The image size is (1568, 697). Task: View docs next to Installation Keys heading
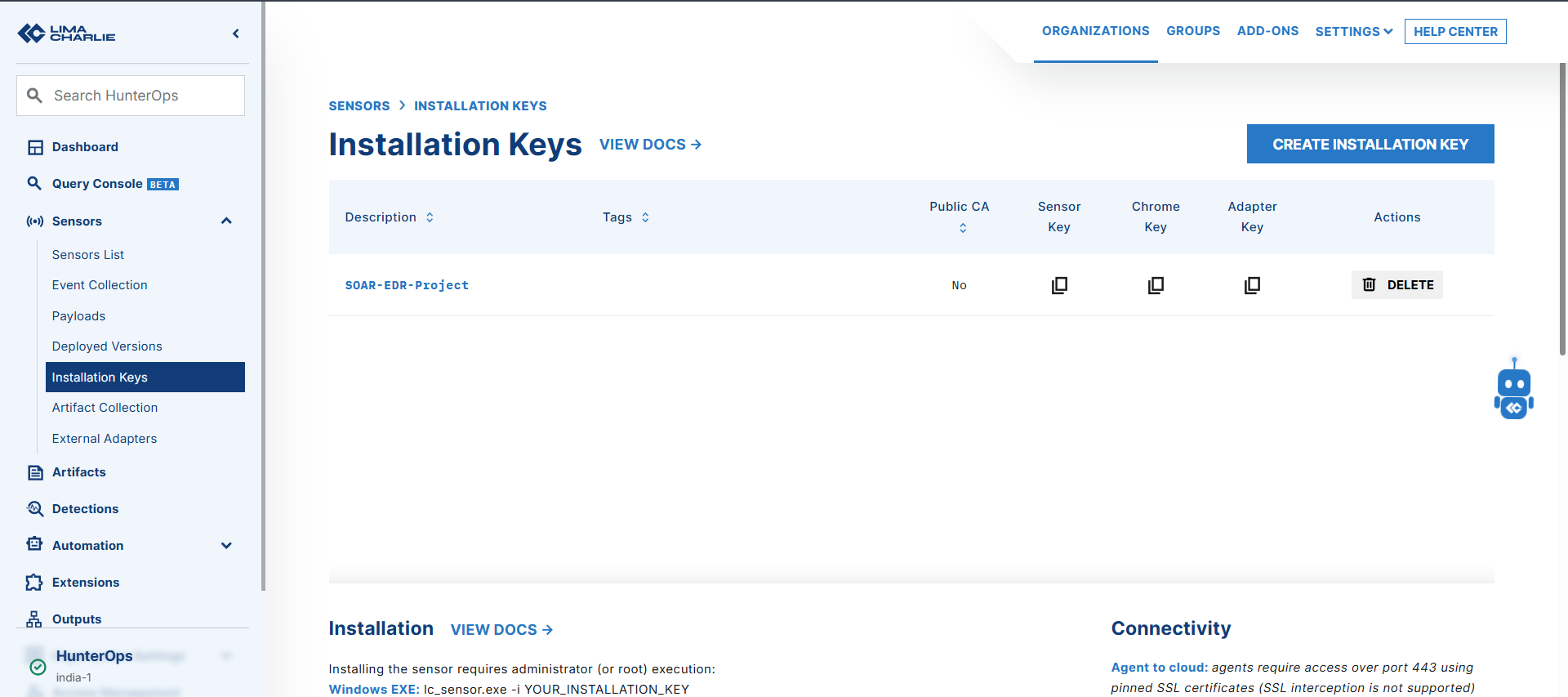650,145
